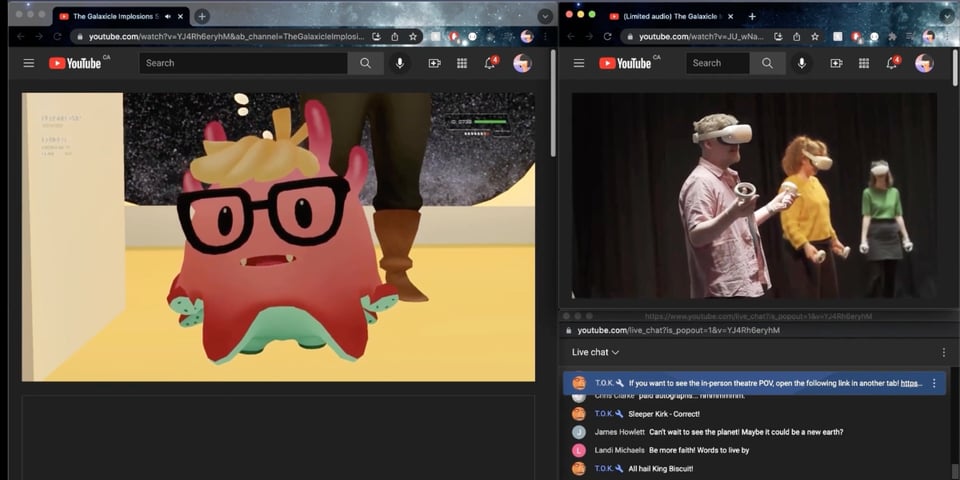
Task: Open a new tab in the left window
Action: pyautogui.click(x=201, y=17)
